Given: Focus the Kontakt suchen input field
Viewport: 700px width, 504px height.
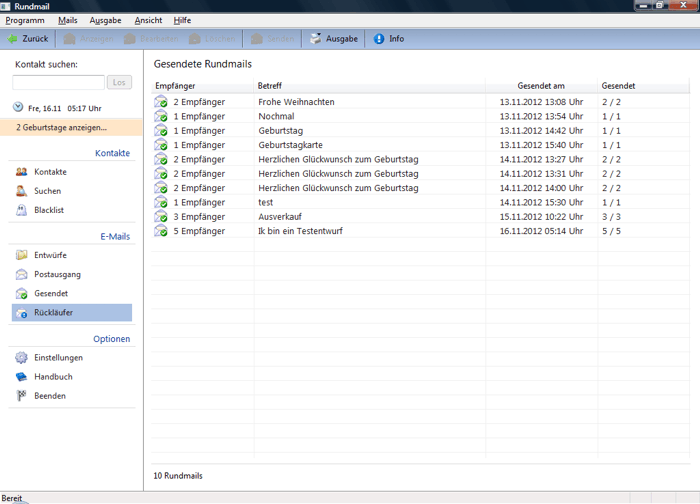Looking at the screenshot, I should tap(58, 82).
